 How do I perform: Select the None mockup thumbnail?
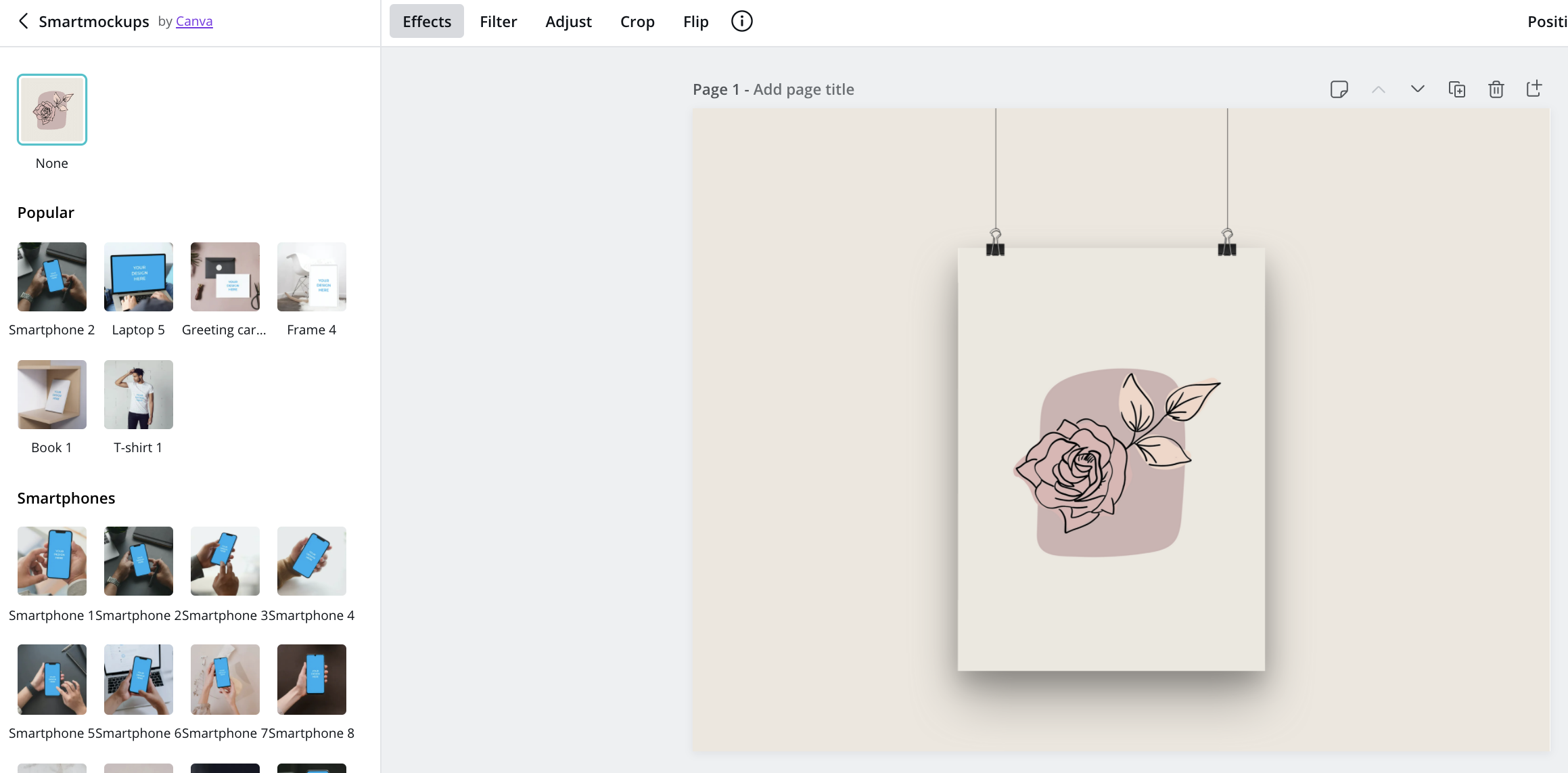52,110
